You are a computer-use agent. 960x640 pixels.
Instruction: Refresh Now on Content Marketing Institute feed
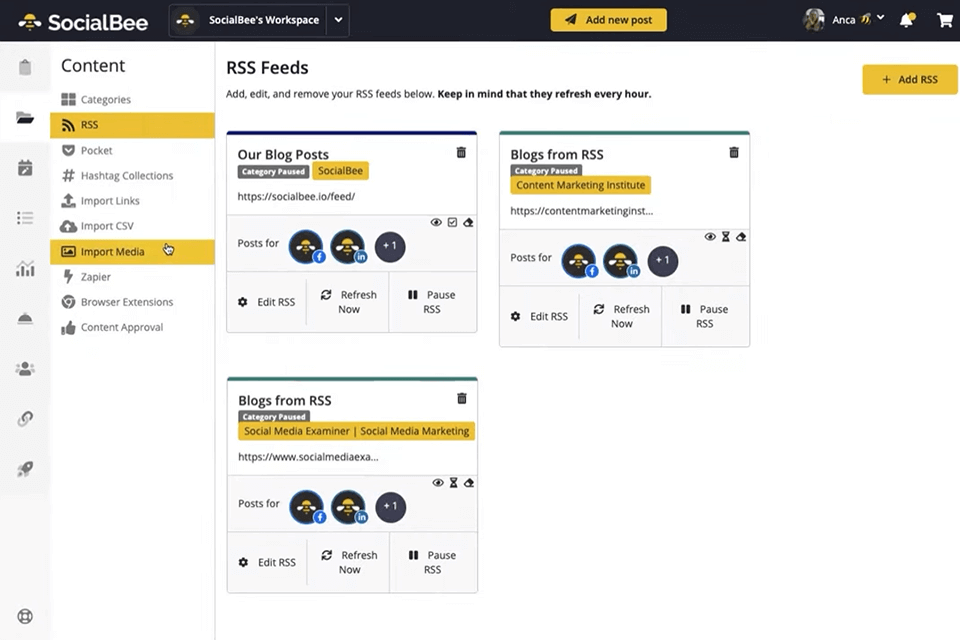620,317
